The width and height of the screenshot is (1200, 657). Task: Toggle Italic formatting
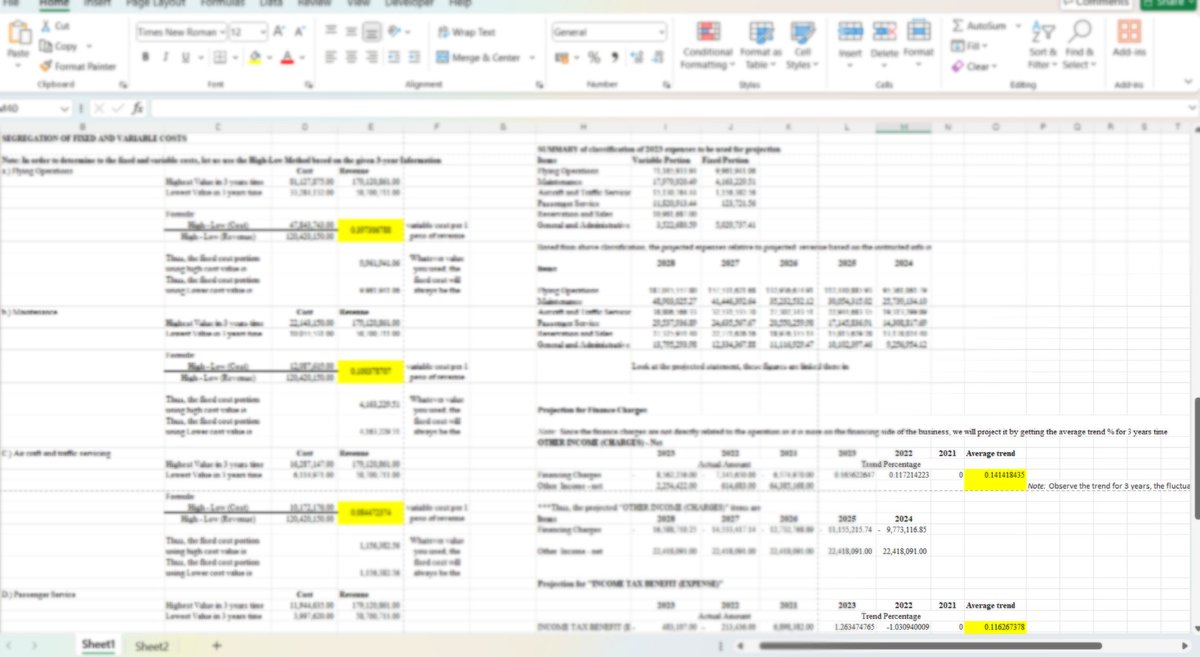(x=164, y=57)
